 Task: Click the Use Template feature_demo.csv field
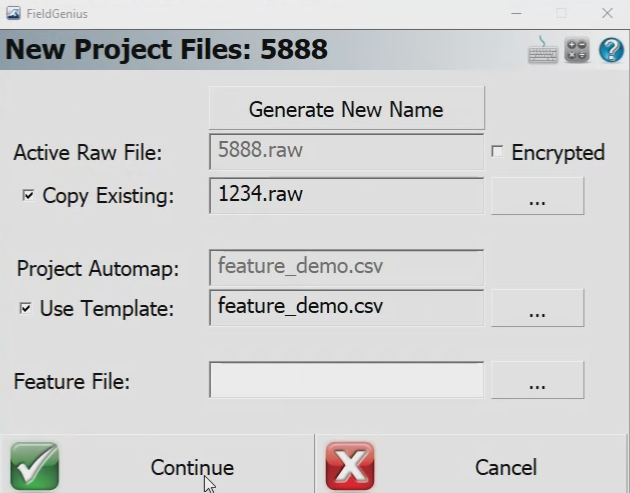346,308
